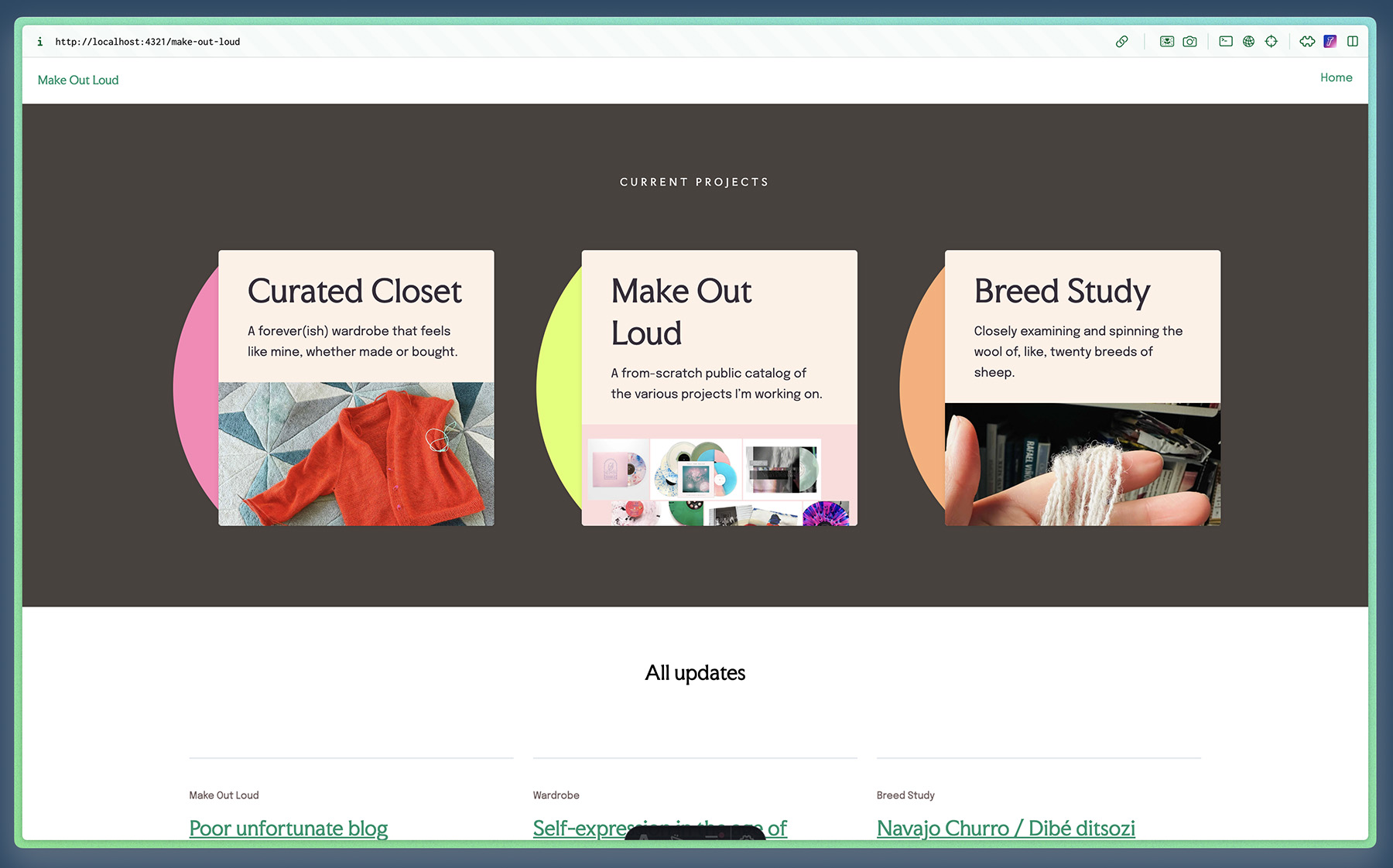Click the copy link chain icon
Viewport: 1393px width, 868px height.
pyautogui.click(x=1121, y=42)
